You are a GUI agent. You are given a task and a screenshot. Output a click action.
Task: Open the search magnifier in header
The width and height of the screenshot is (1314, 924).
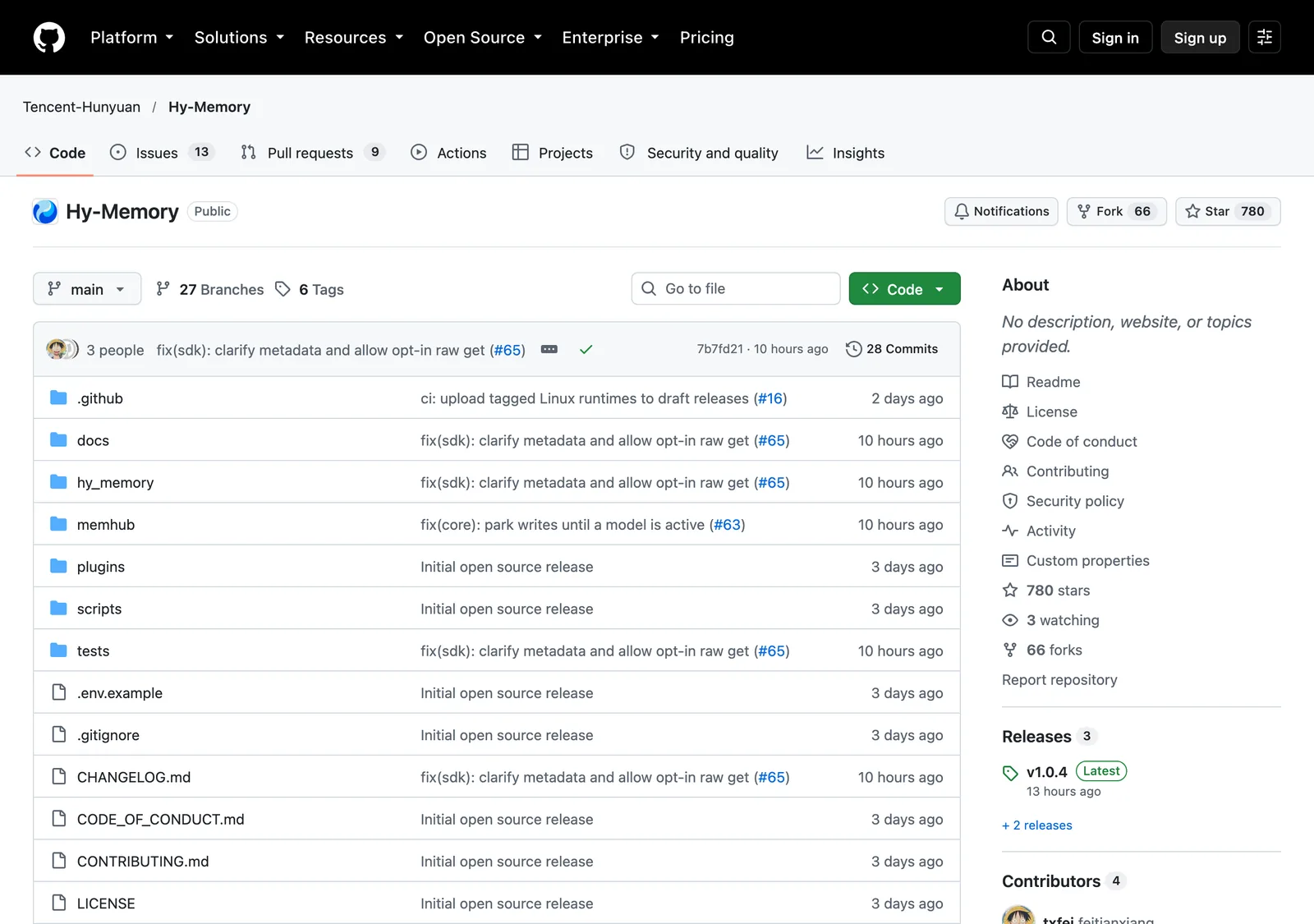(1049, 37)
